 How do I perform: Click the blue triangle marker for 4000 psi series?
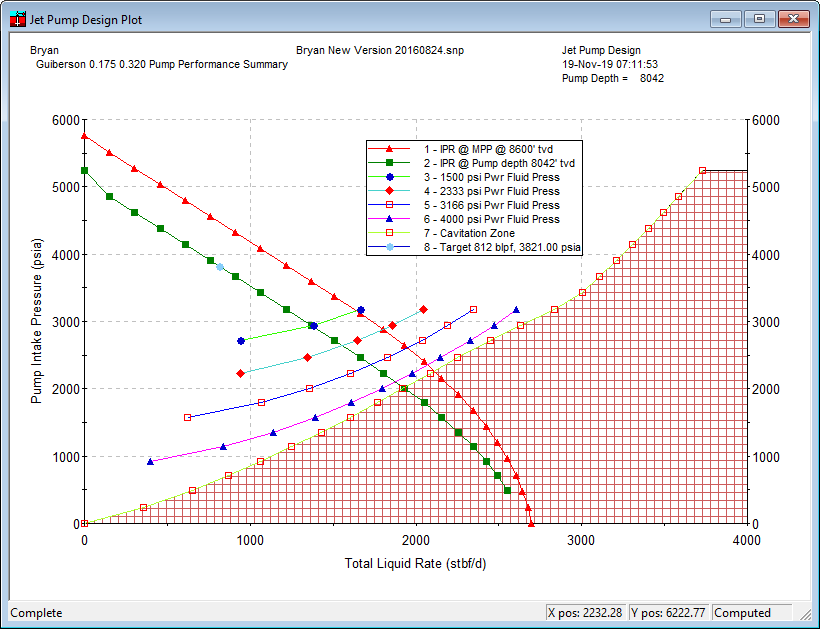(x=388, y=218)
